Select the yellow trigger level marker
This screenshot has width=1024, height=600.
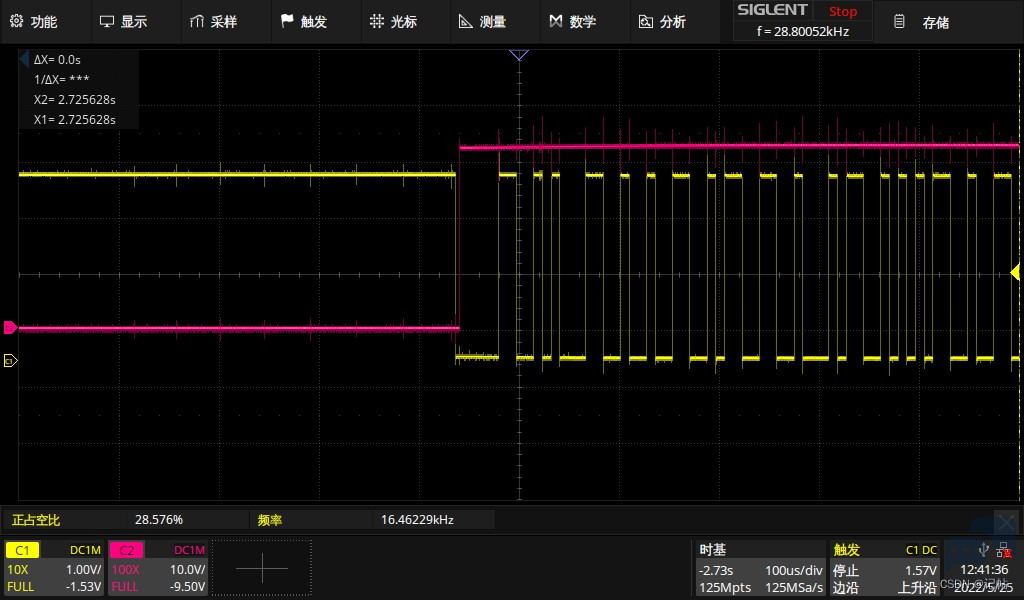coord(1015,272)
